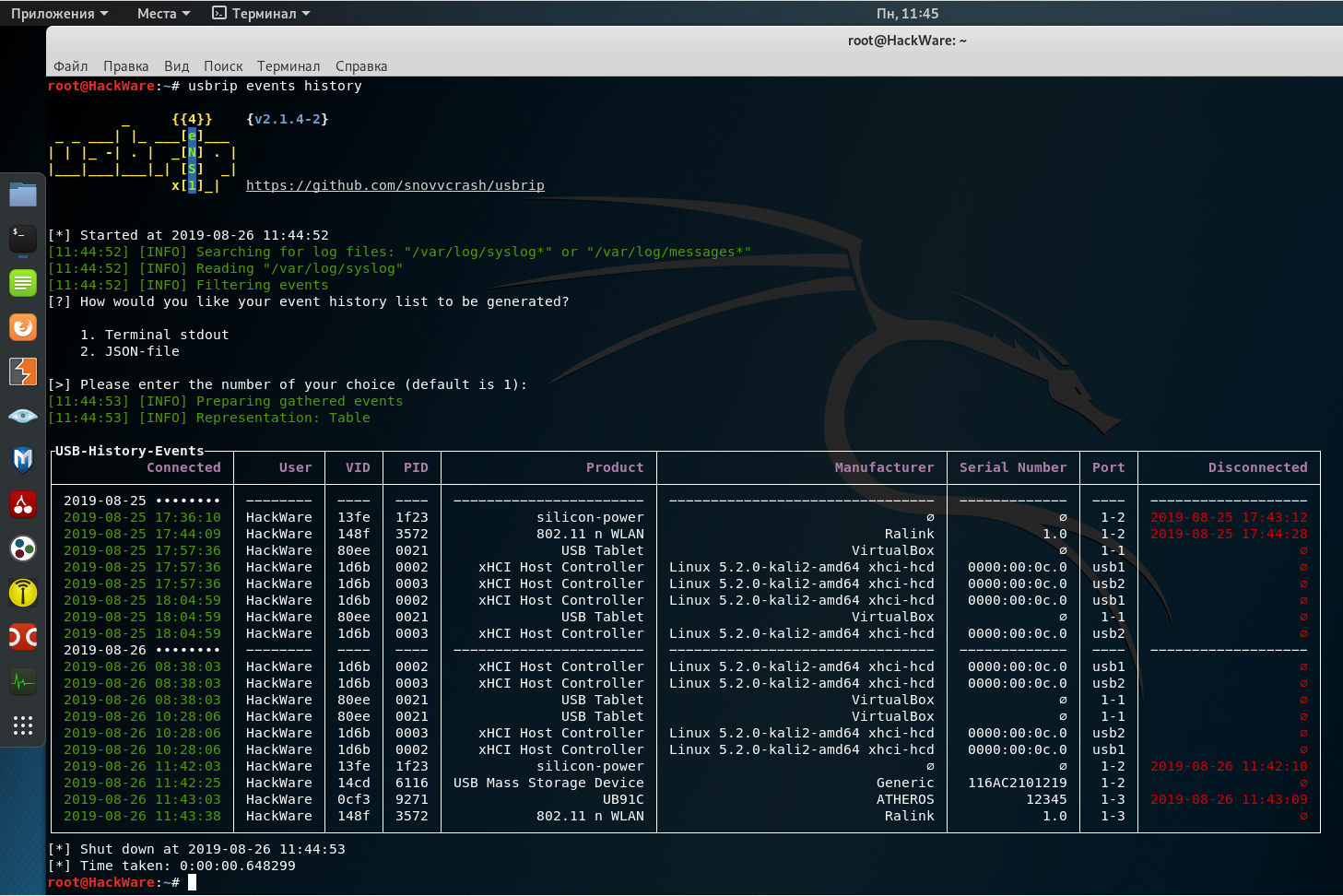Click the Terminal icon in the dock
This screenshot has width=1343, height=896.
coord(23,239)
